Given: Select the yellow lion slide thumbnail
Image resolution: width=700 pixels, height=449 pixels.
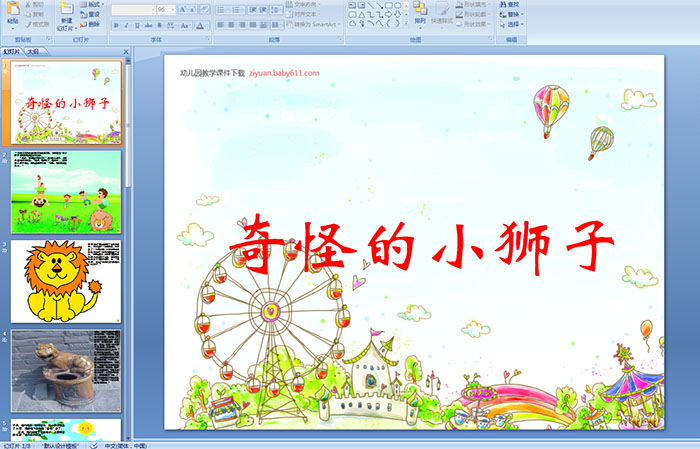Looking at the screenshot, I should [66, 280].
